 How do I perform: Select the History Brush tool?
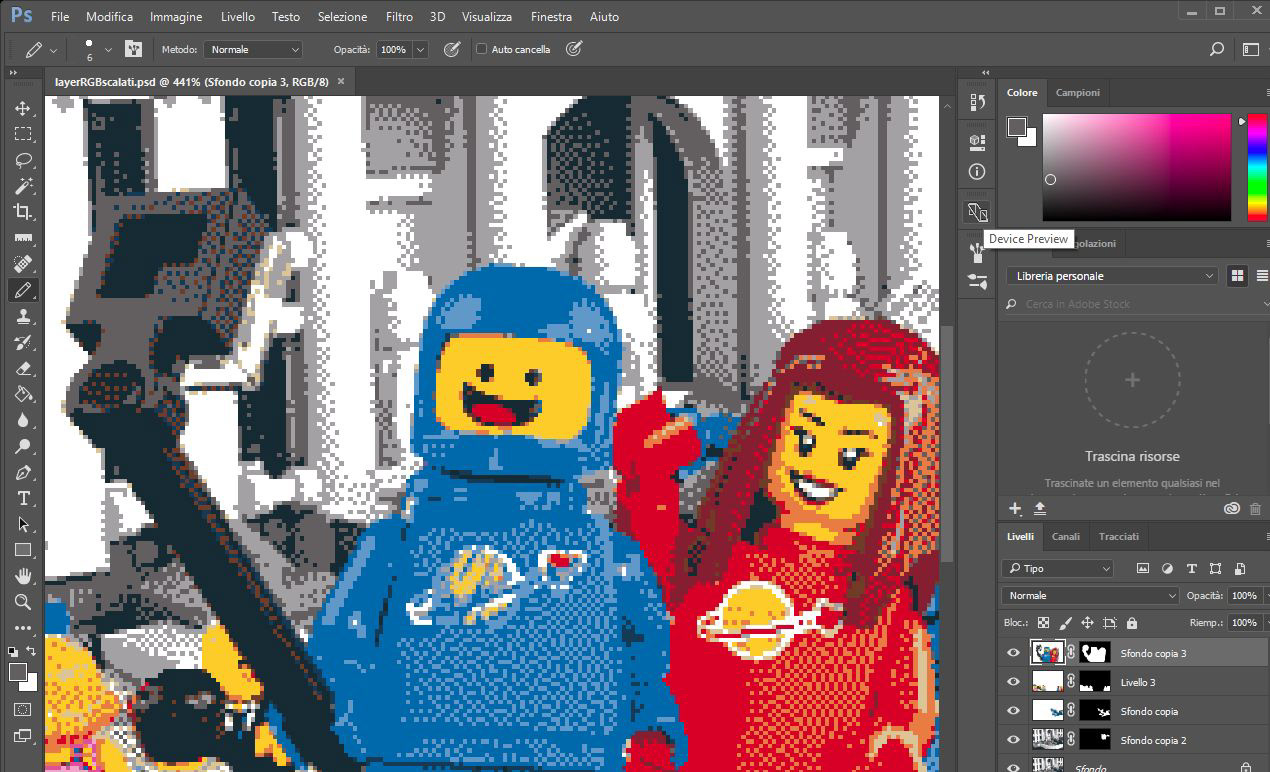click(22, 342)
